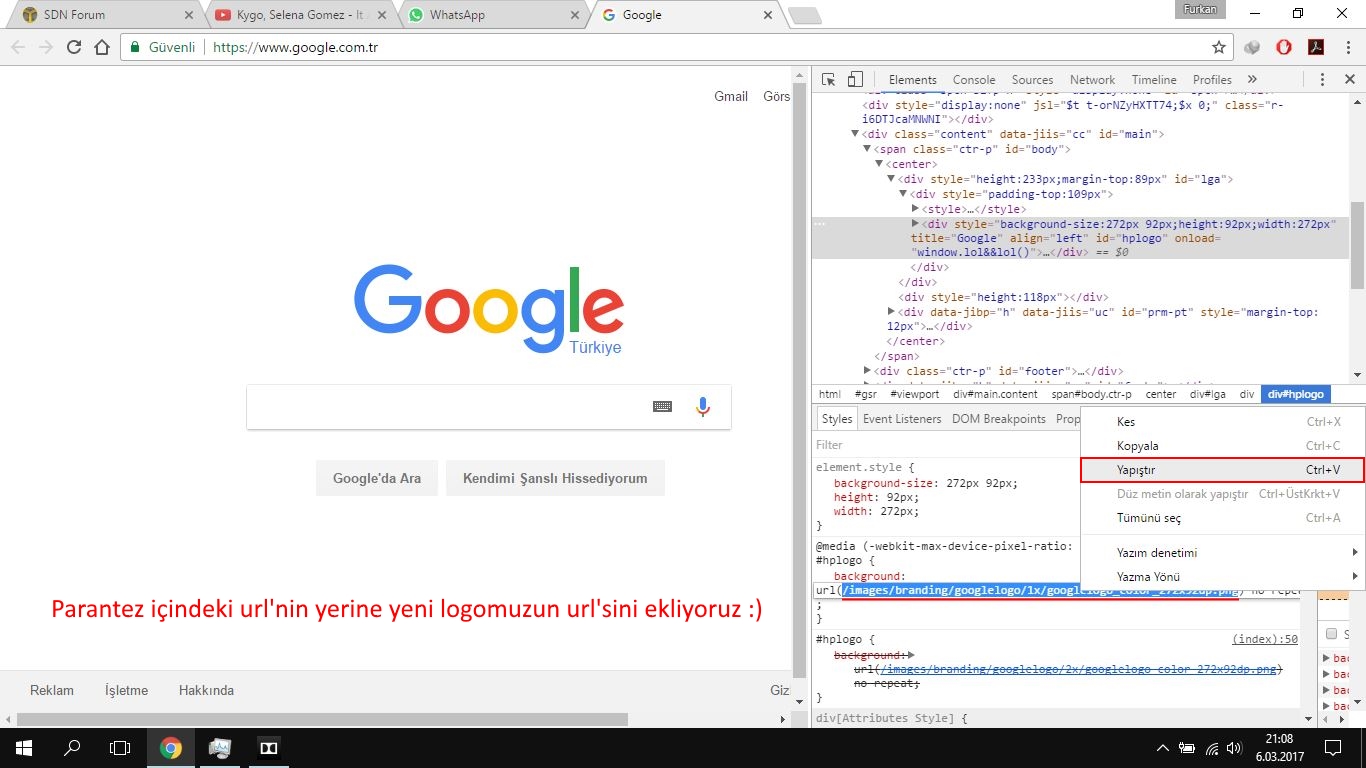
Task: Click the Google'da Ara button
Action: click(x=377, y=478)
